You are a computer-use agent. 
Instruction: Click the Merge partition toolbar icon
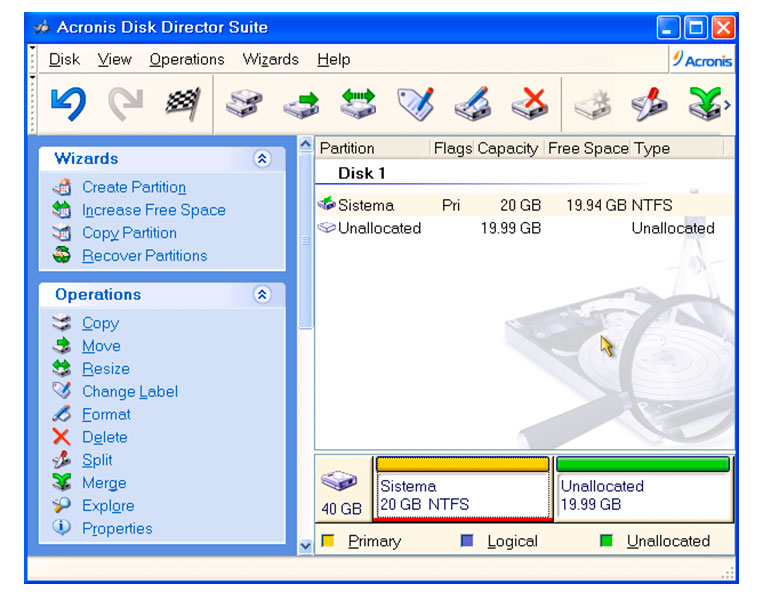[x=705, y=104]
